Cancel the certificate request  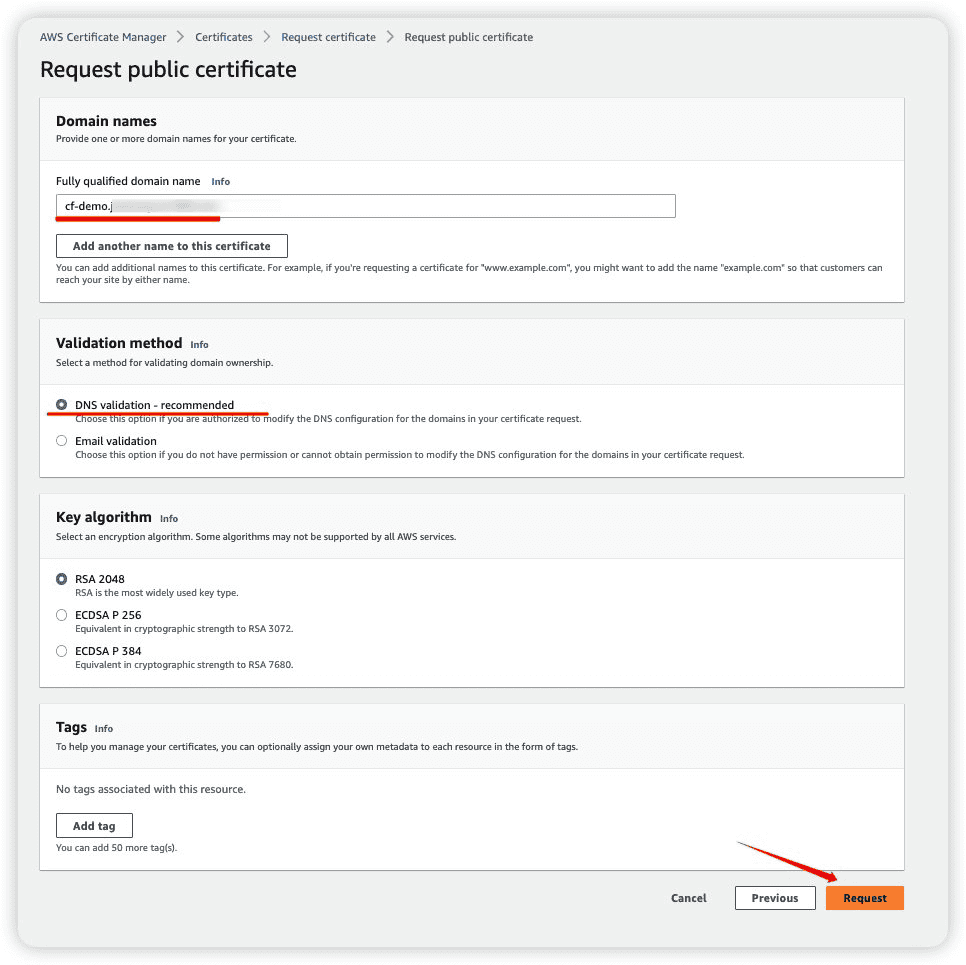tap(688, 898)
